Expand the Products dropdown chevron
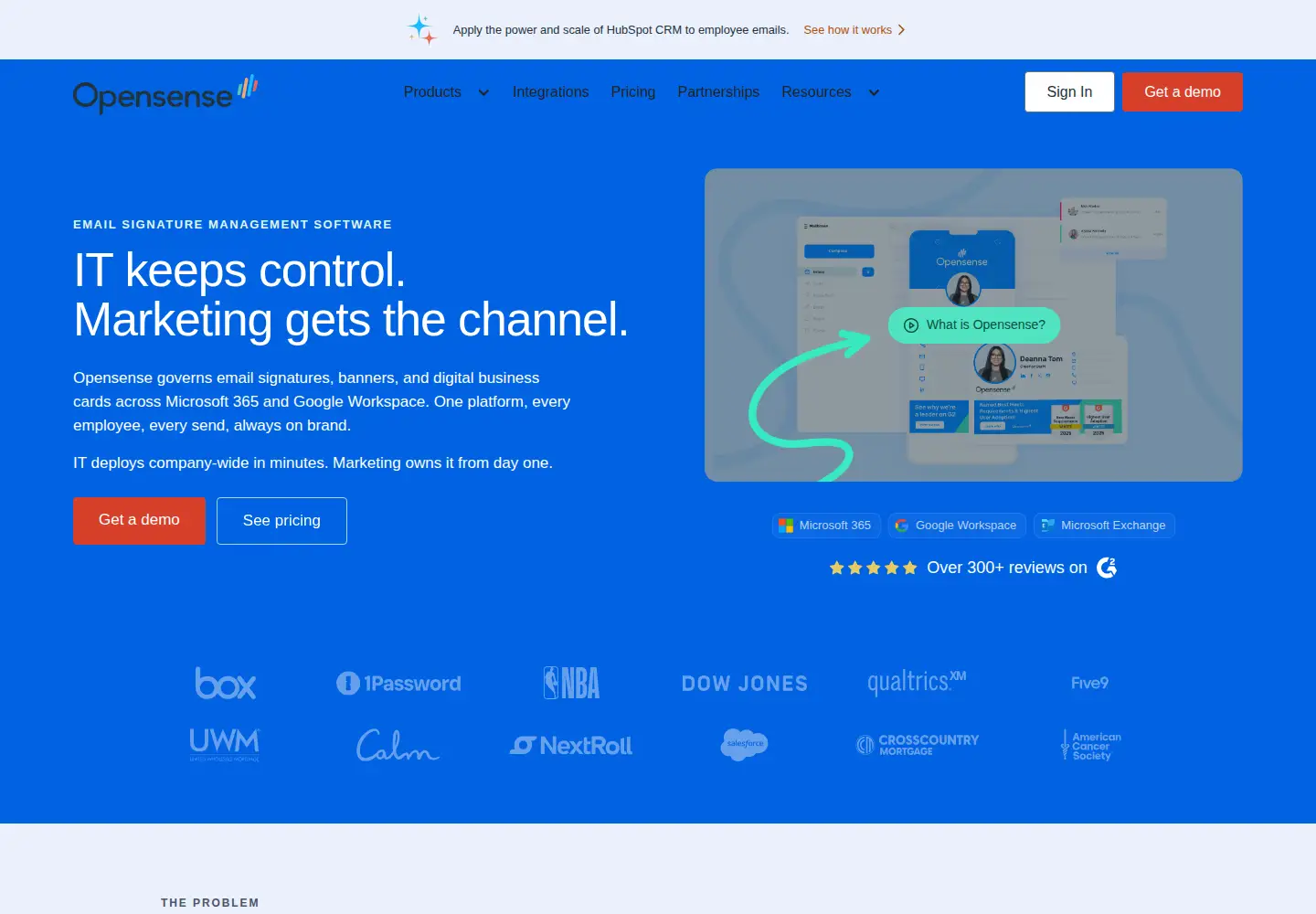1316x914 pixels. point(483,92)
